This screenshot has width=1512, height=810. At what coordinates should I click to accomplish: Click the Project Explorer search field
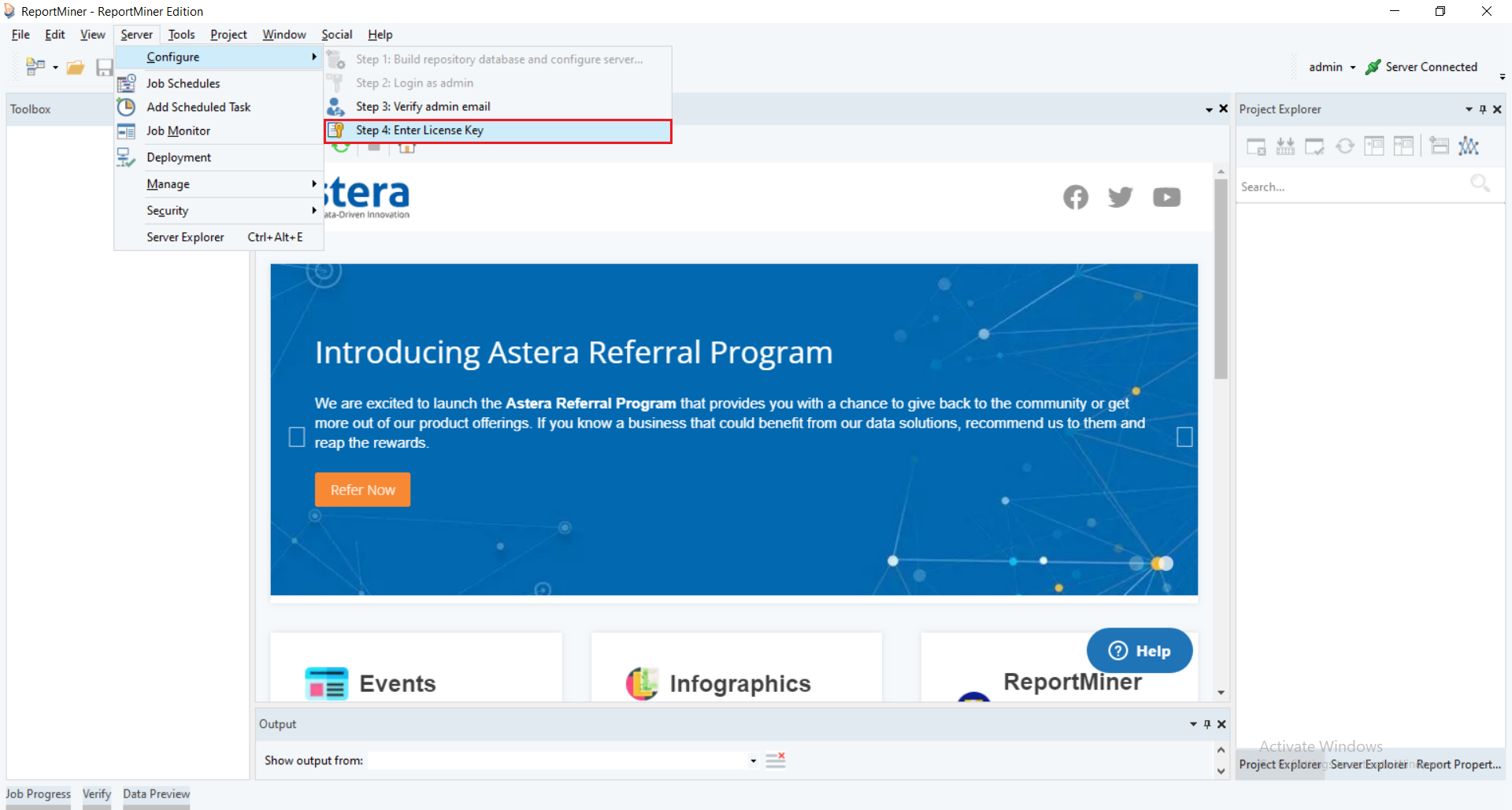tap(1353, 187)
